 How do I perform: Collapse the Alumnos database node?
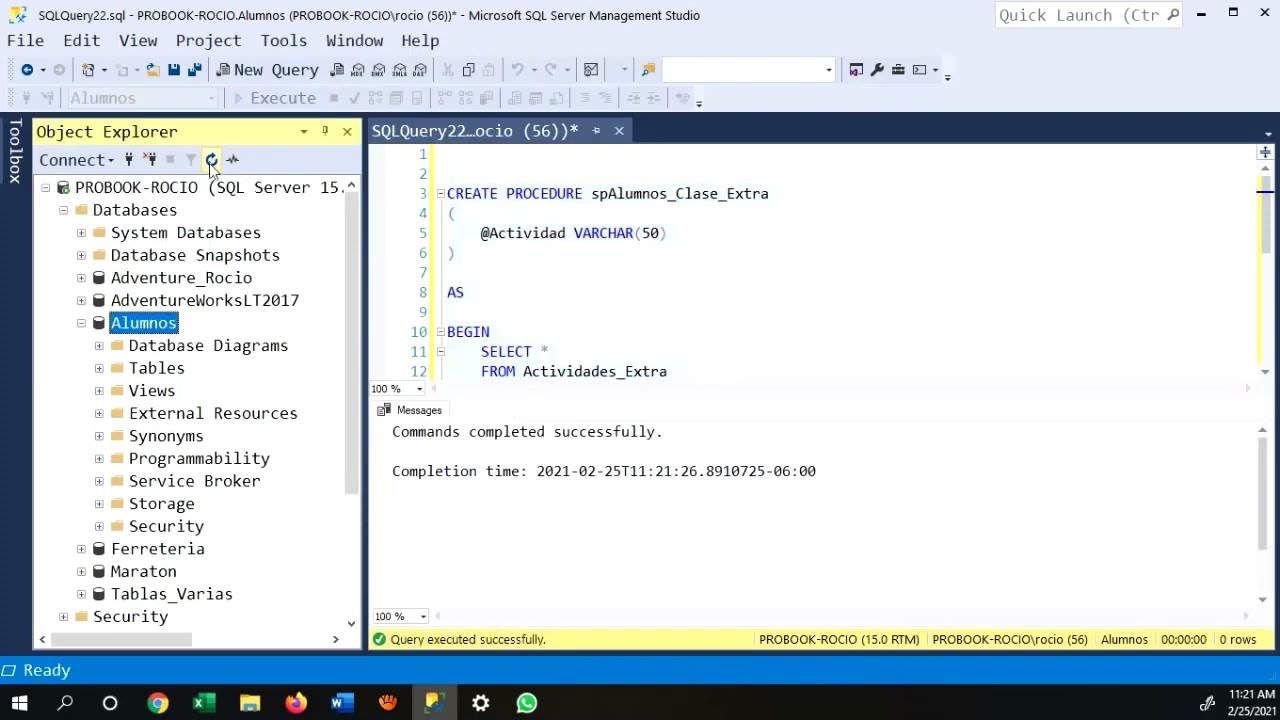pos(81,323)
